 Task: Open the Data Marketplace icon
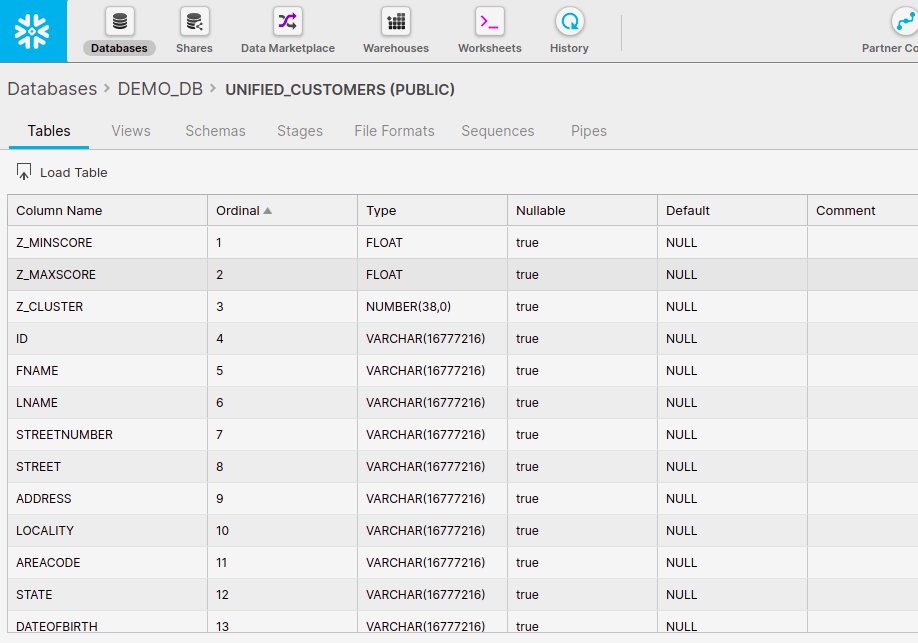coord(288,22)
